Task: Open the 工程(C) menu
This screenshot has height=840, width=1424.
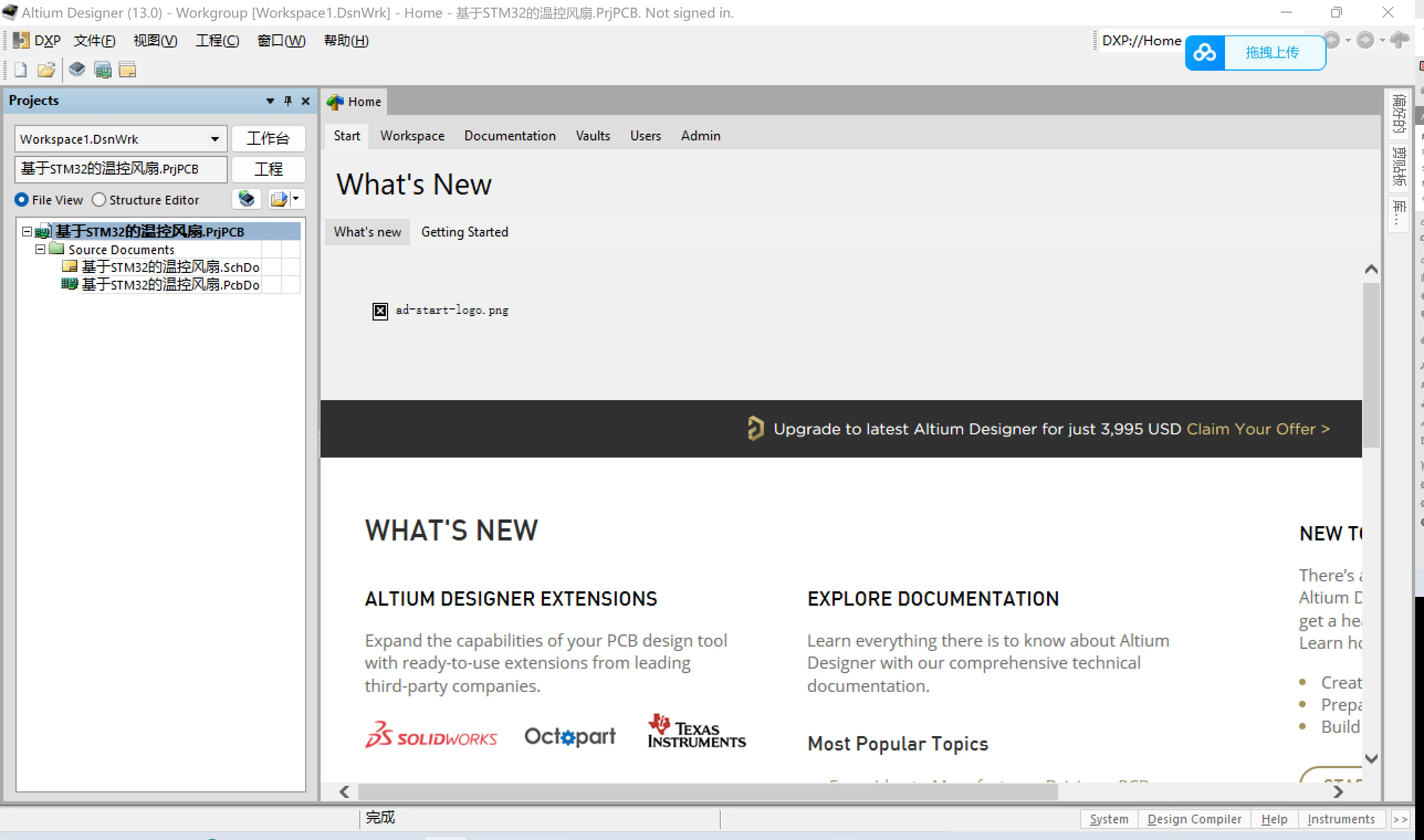Action: 217,40
